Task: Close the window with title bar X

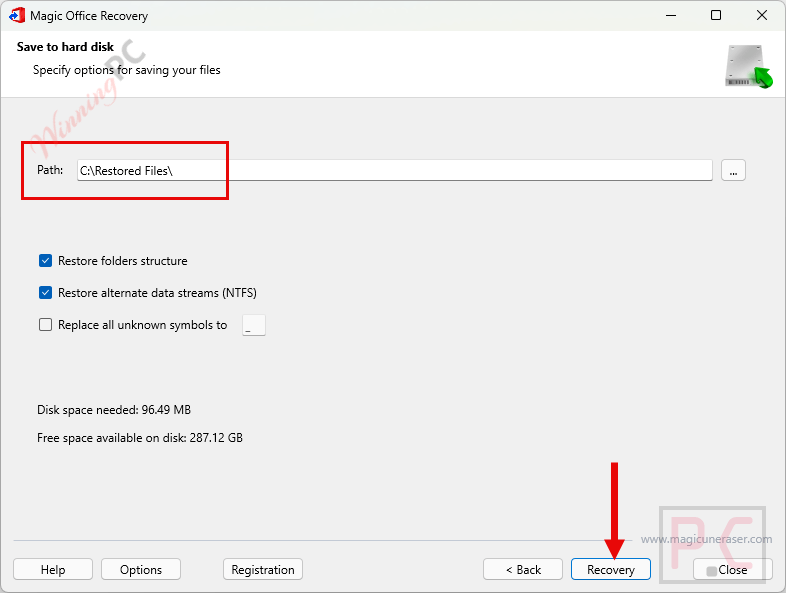Action: coord(761,16)
